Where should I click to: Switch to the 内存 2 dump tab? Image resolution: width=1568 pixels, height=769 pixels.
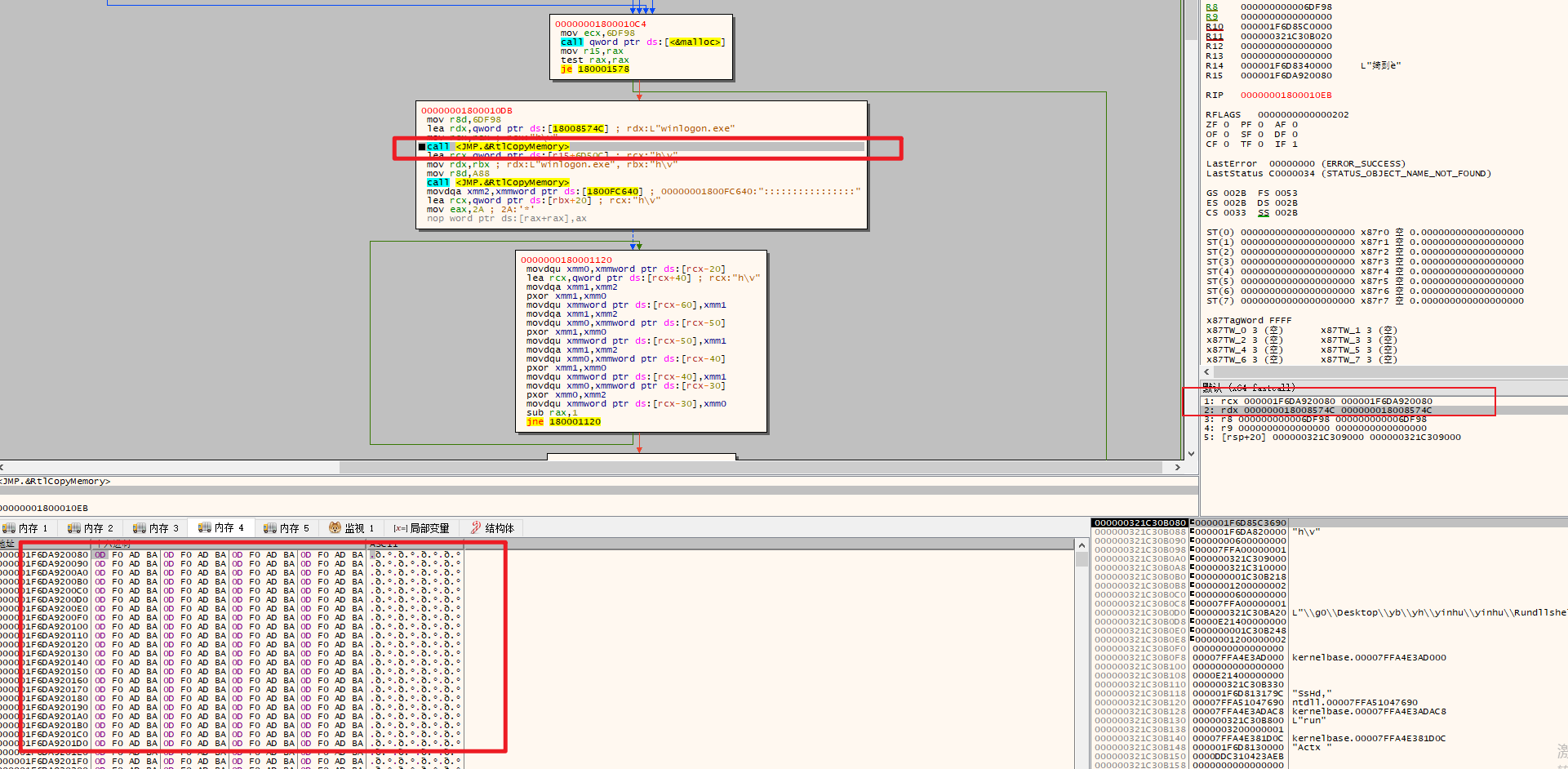point(91,528)
